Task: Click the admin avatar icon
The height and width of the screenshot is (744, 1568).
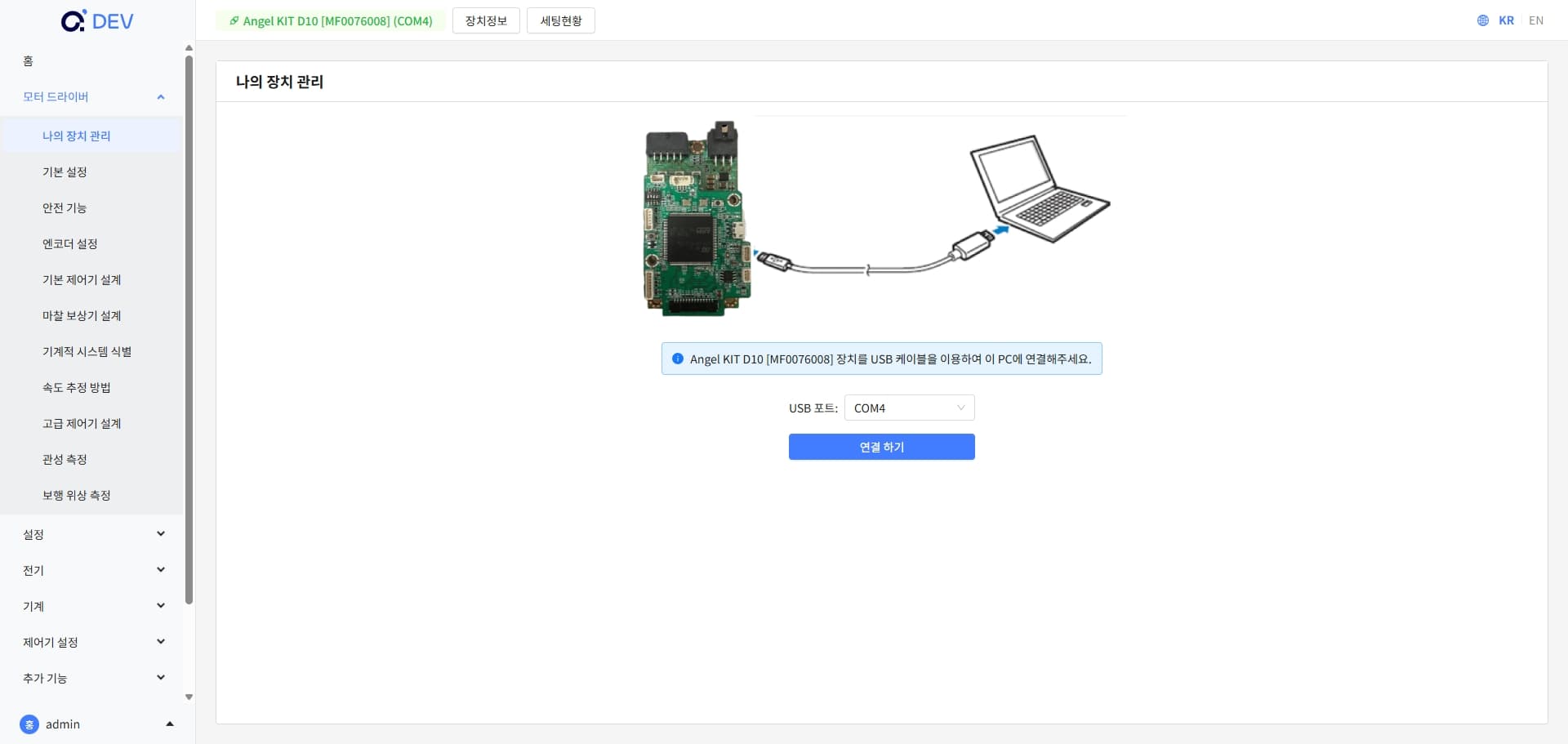Action: 29,724
